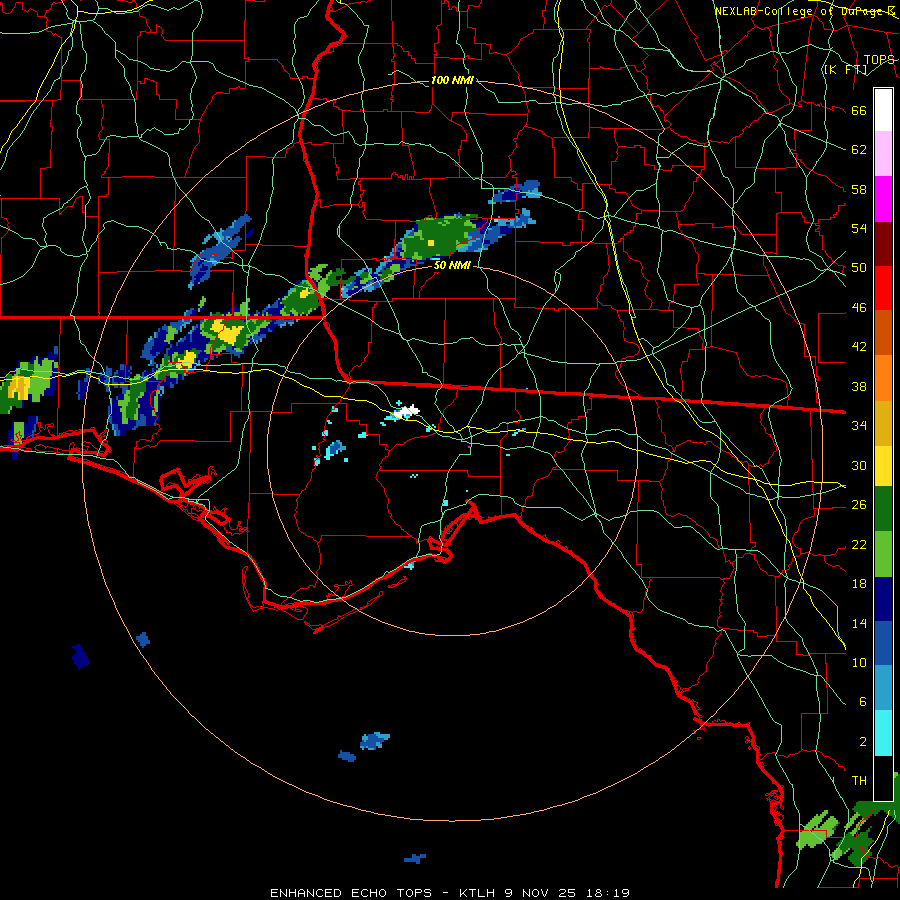The image size is (900, 900).
Task: Select the light pink legend swatch
Action: coord(883,154)
